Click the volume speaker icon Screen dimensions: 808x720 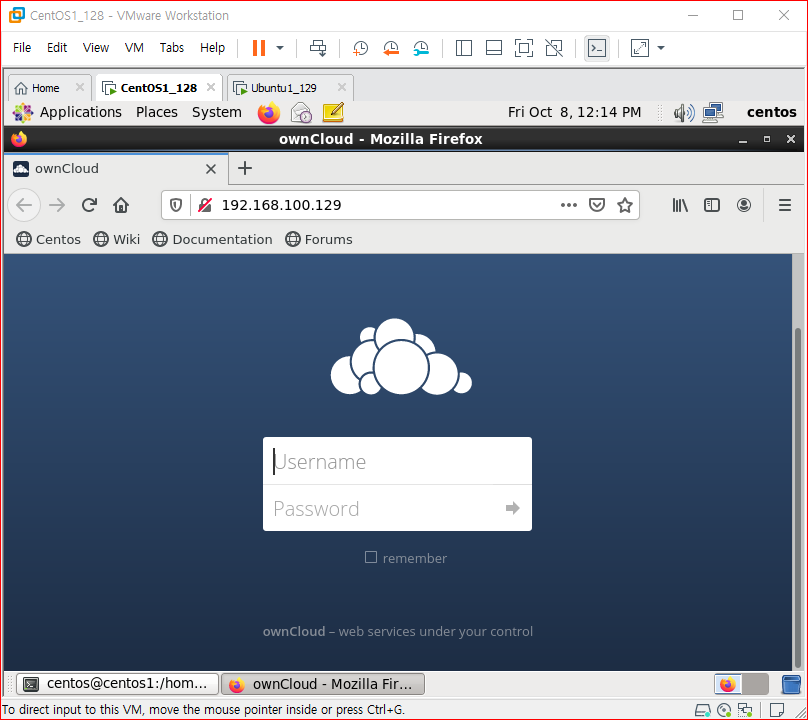pyautogui.click(x=684, y=112)
